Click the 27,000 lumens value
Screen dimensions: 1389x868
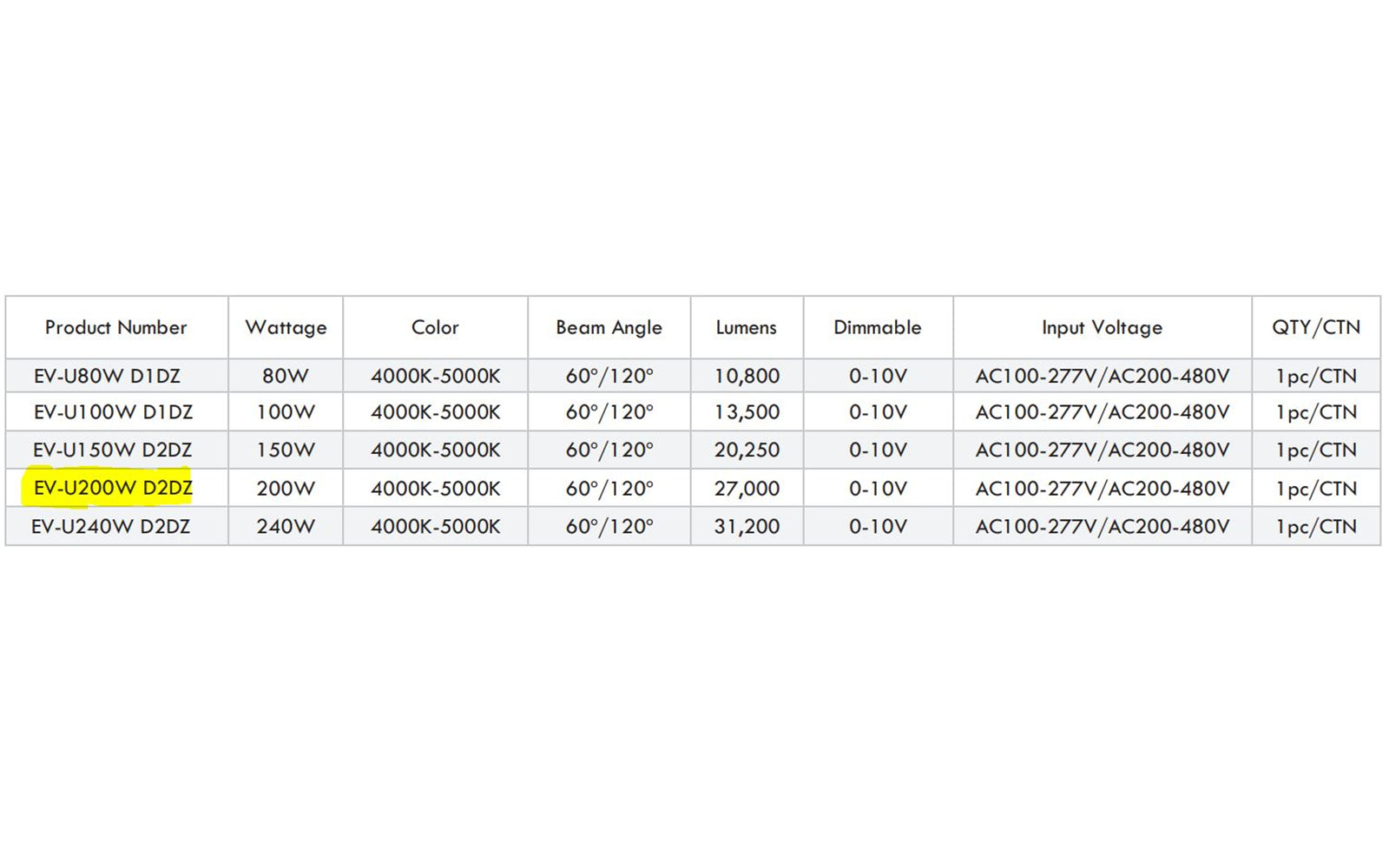pos(747,489)
